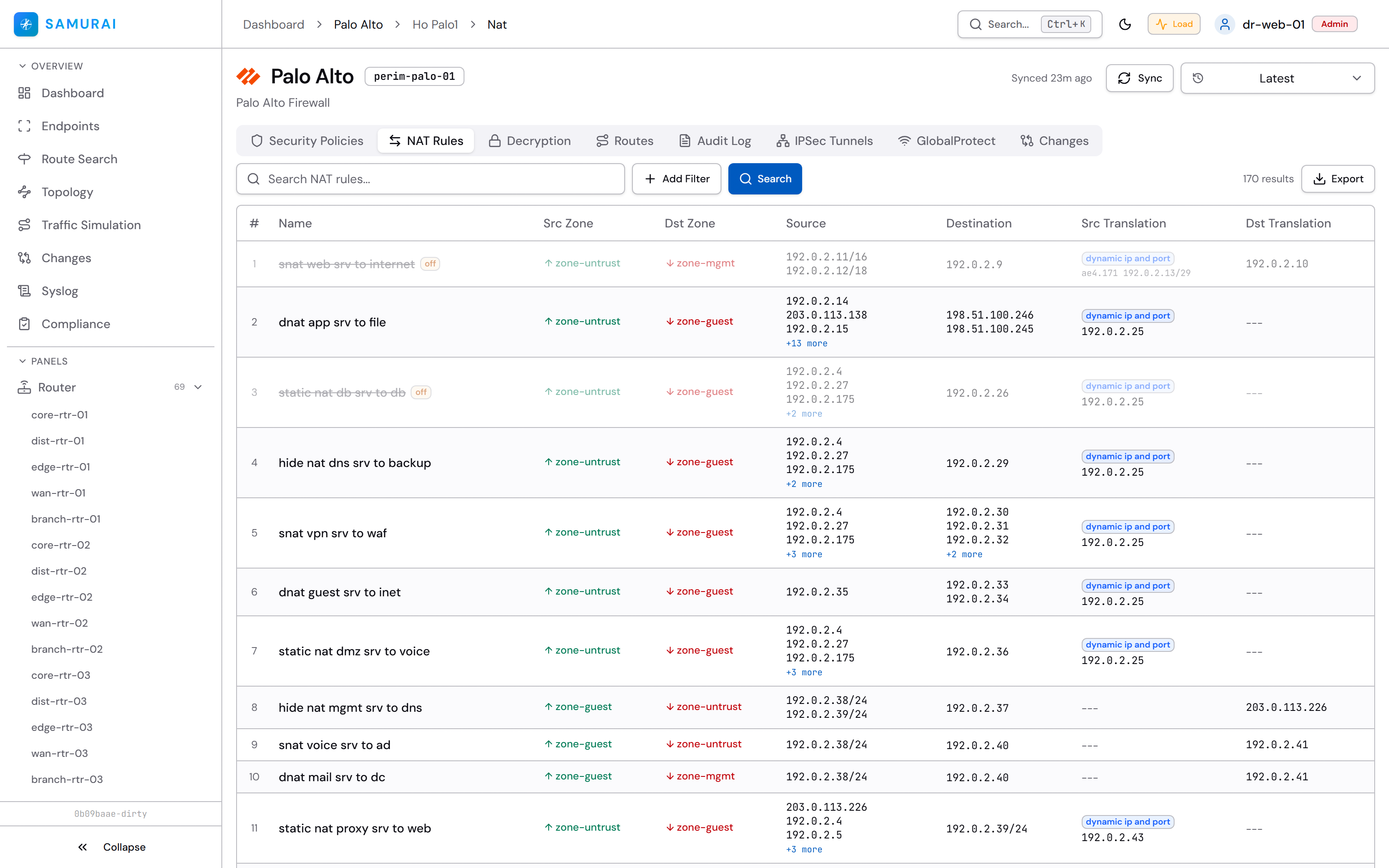Image resolution: width=1389 pixels, height=868 pixels.
Task: Open rule dnat guest srv to inet
Action: [340, 592]
